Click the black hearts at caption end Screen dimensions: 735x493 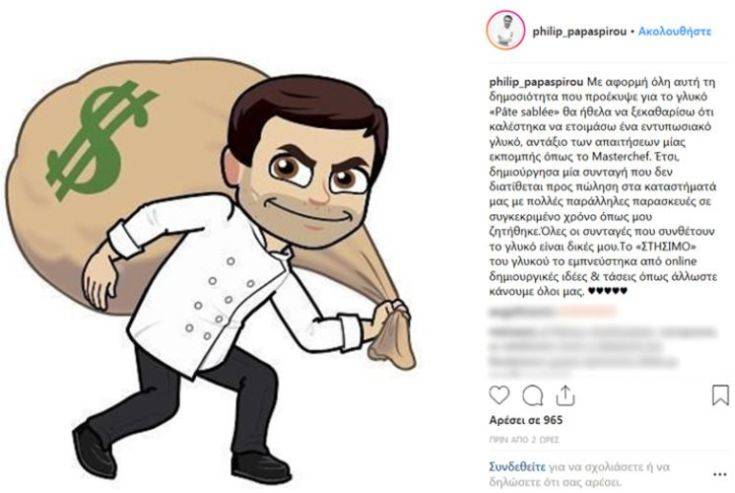pyautogui.click(x=608, y=291)
